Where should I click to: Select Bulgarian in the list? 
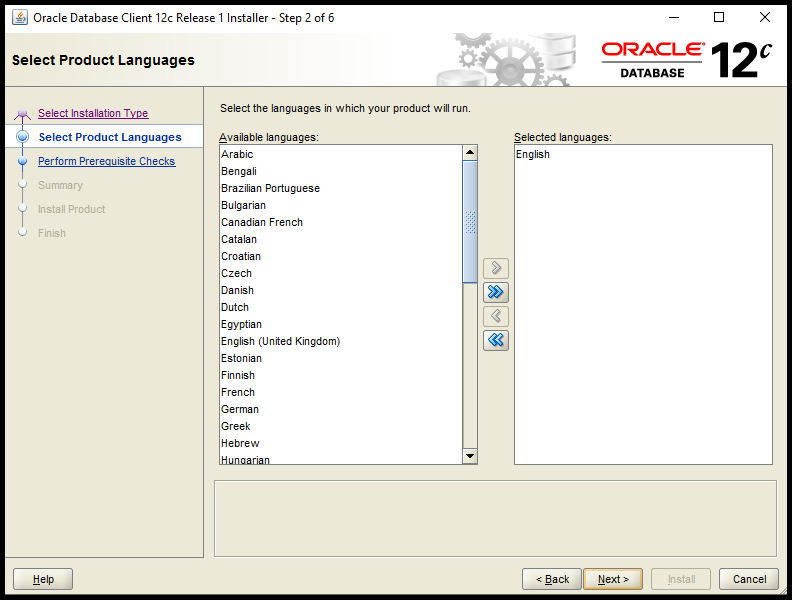coord(341,205)
